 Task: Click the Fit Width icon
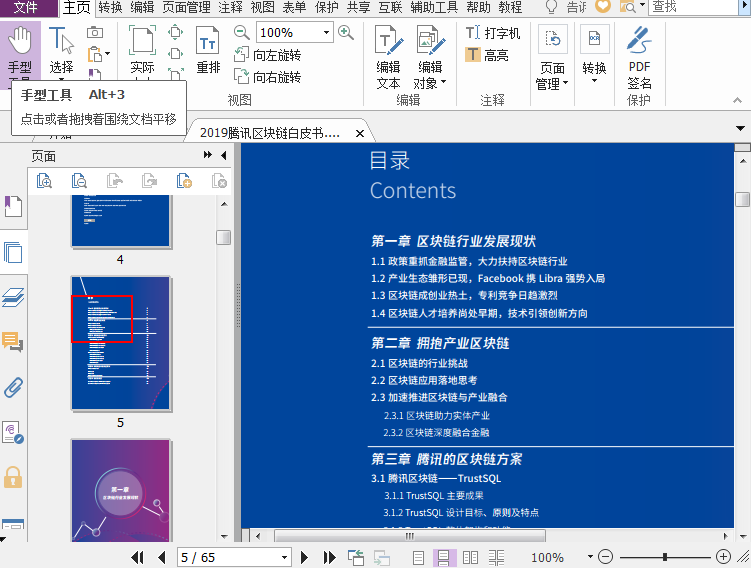[x=176, y=54]
